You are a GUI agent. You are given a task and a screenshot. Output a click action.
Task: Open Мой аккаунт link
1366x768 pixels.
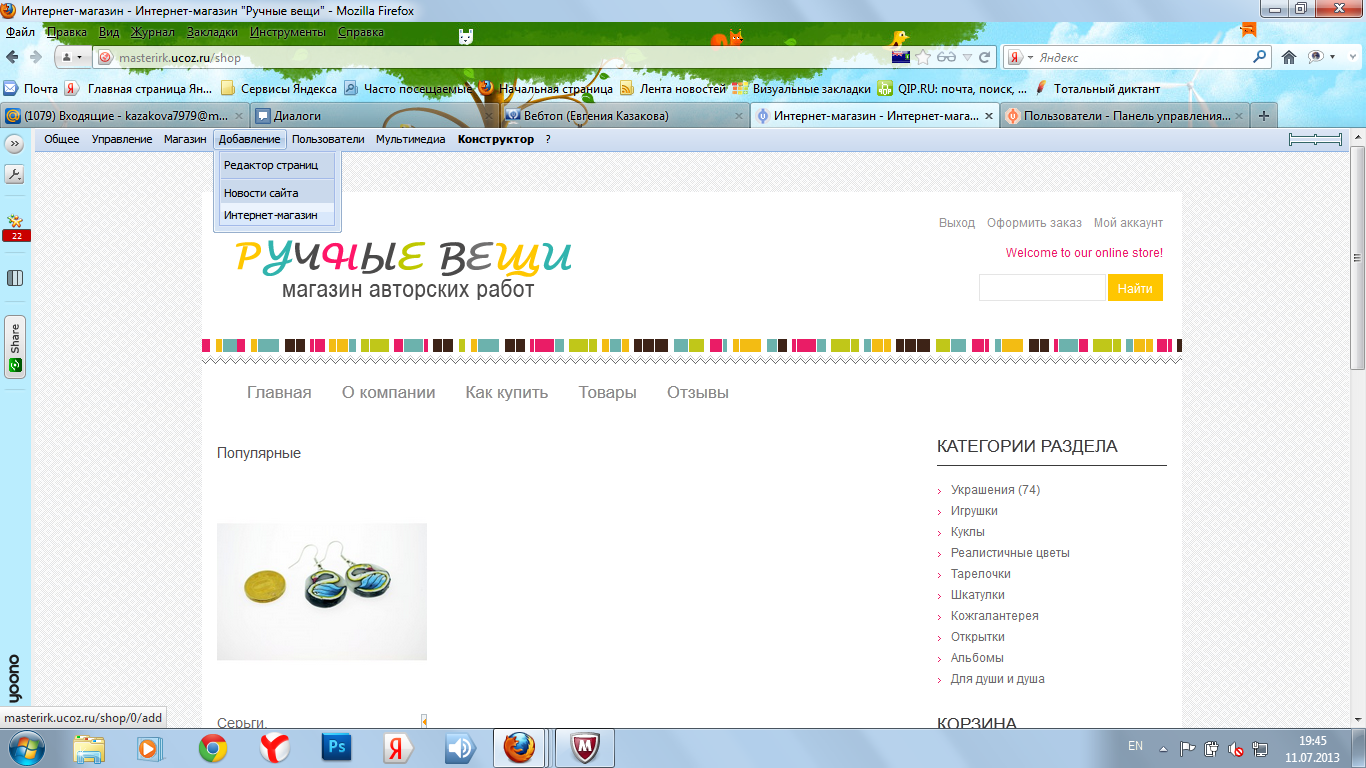1128,223
